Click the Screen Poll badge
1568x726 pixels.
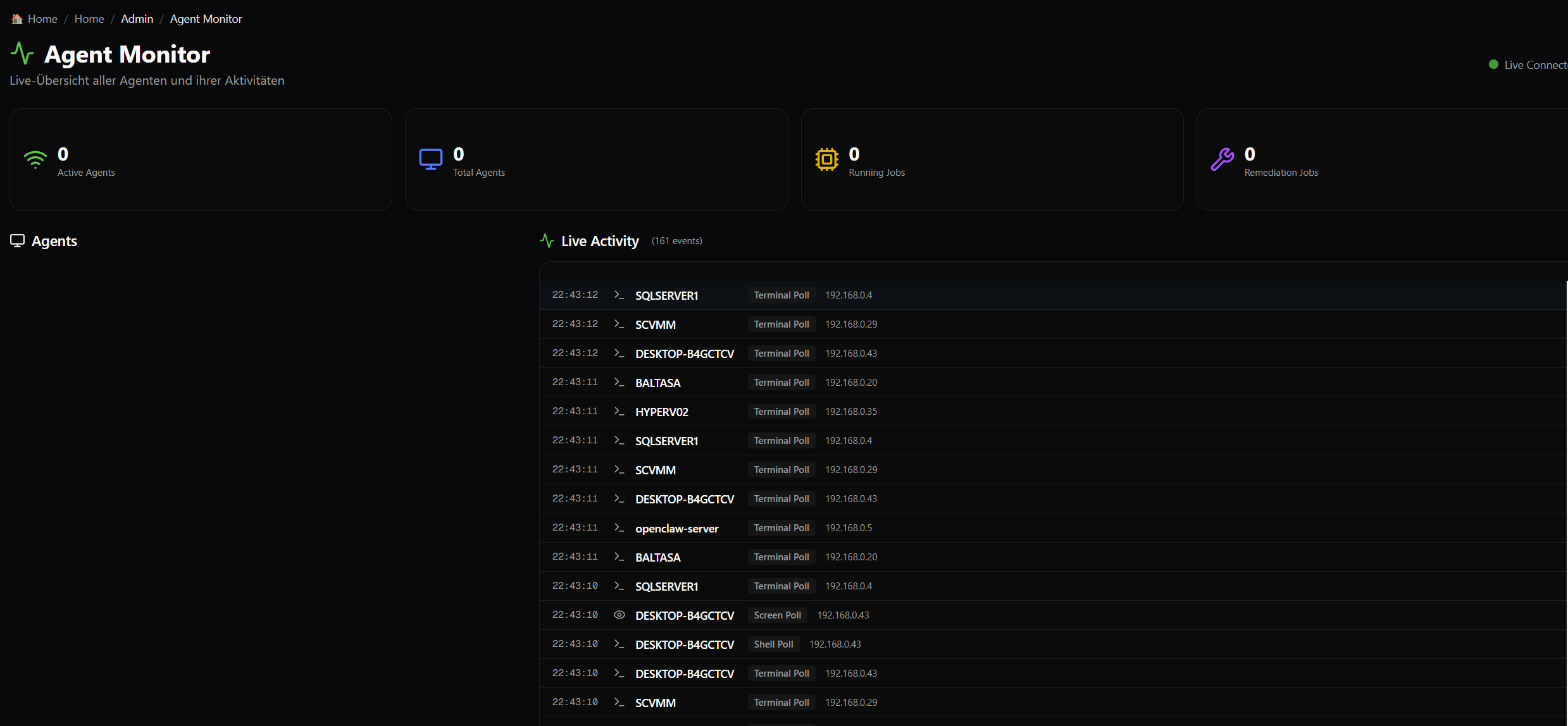point(777,615)
